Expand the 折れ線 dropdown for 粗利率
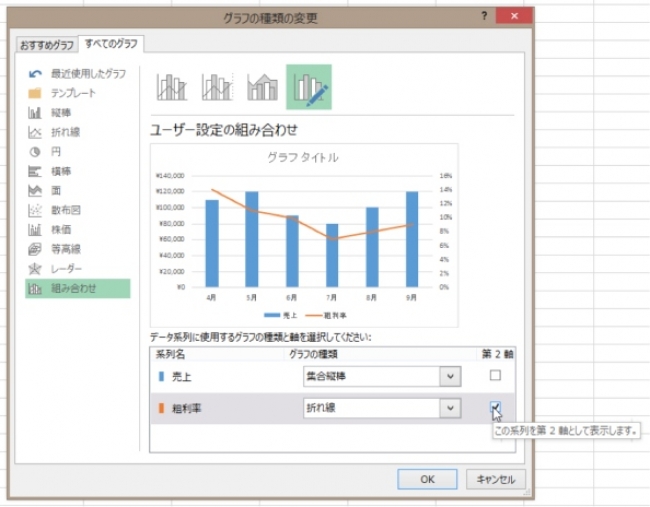 point(451,408)
